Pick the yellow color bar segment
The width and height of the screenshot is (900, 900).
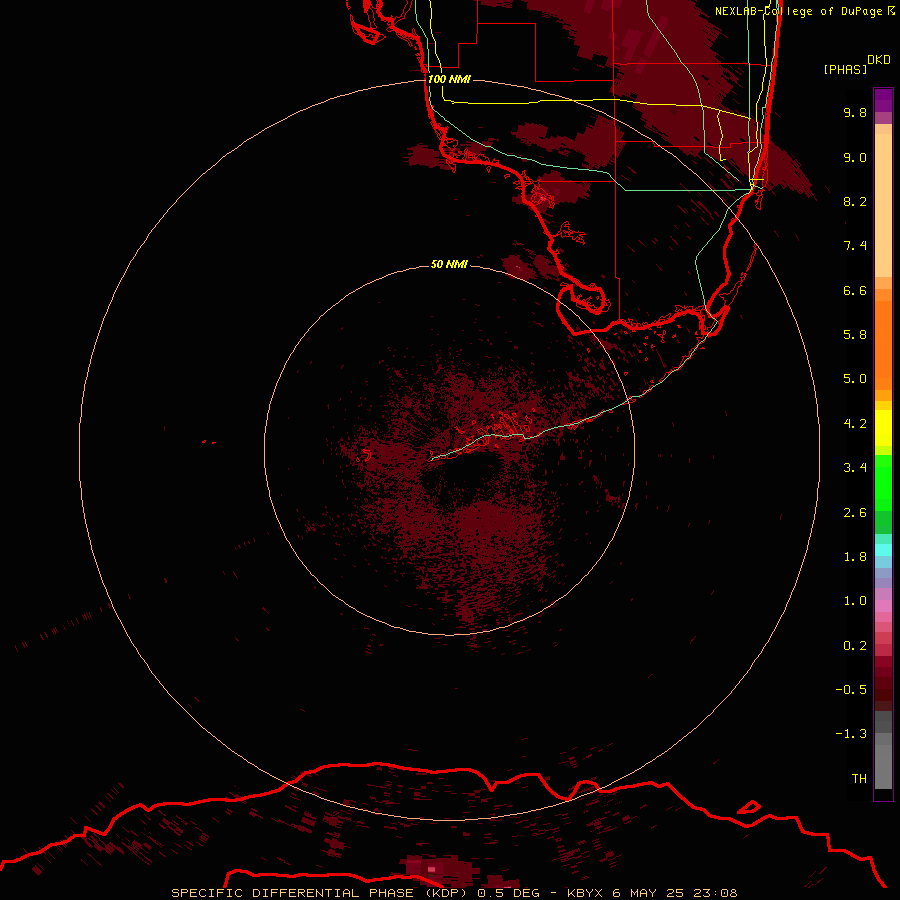(883, 428)
